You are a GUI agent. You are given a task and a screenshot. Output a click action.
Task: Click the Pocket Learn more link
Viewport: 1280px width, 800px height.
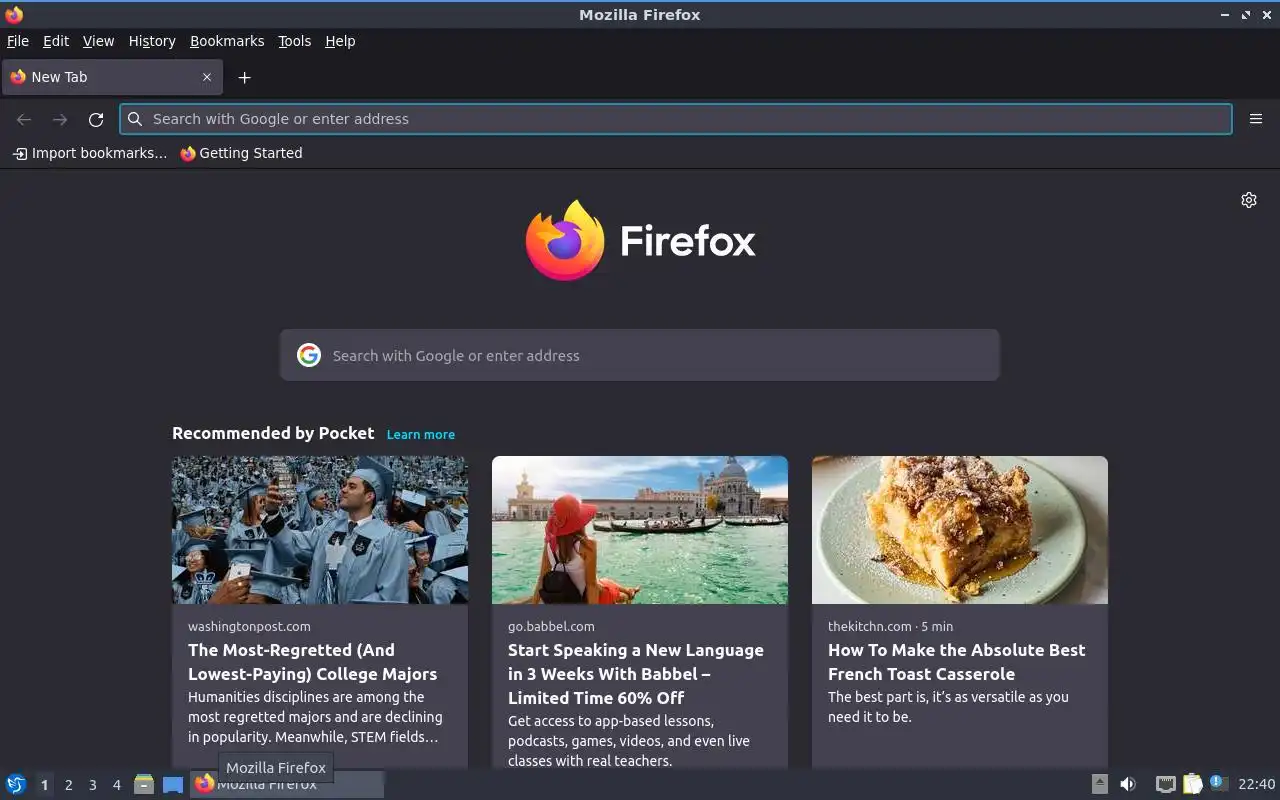point(421,434)
